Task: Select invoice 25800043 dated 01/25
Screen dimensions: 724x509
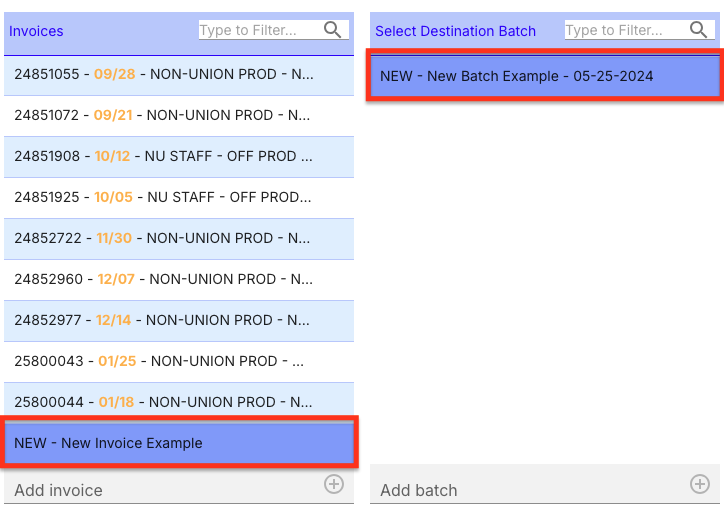Action: 179,362
